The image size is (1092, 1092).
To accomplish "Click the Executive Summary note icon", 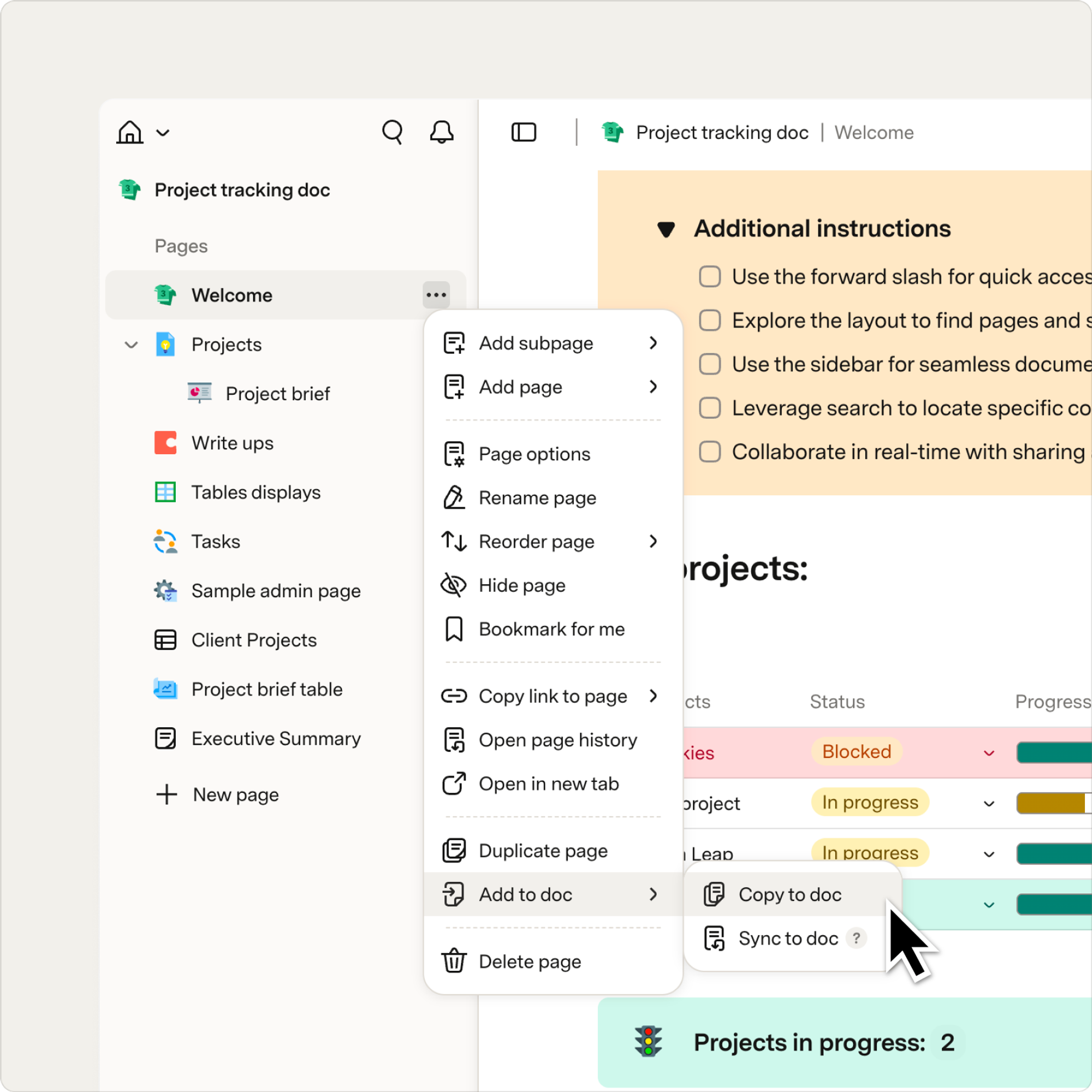I will tap(165, 738).
